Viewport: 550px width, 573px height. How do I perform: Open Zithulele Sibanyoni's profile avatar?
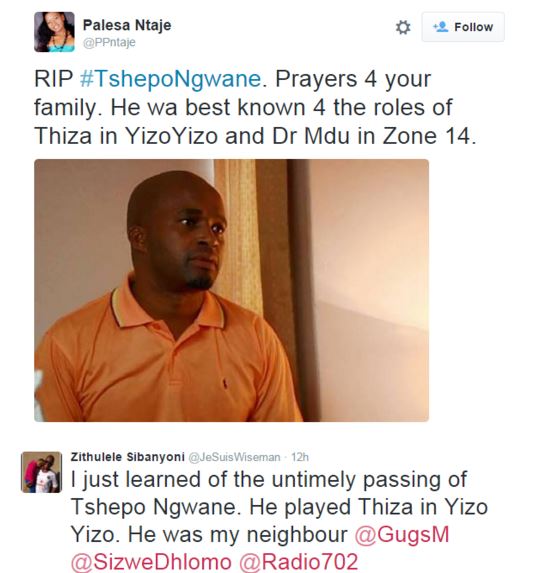click(x=41, y=472)
